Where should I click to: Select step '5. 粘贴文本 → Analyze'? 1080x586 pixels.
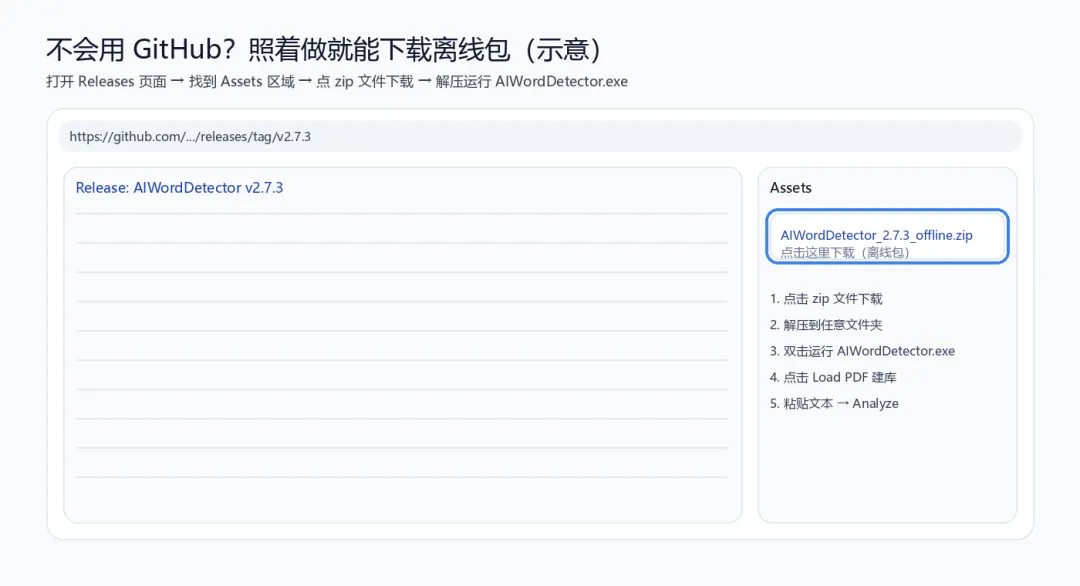(834, 404)
